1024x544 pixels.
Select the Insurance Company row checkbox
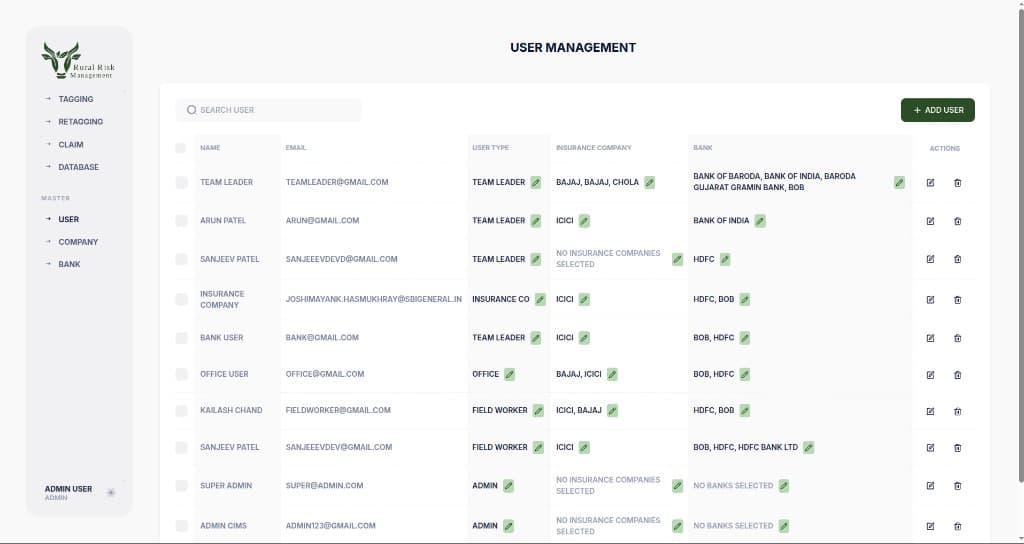[x=182, y=299]
